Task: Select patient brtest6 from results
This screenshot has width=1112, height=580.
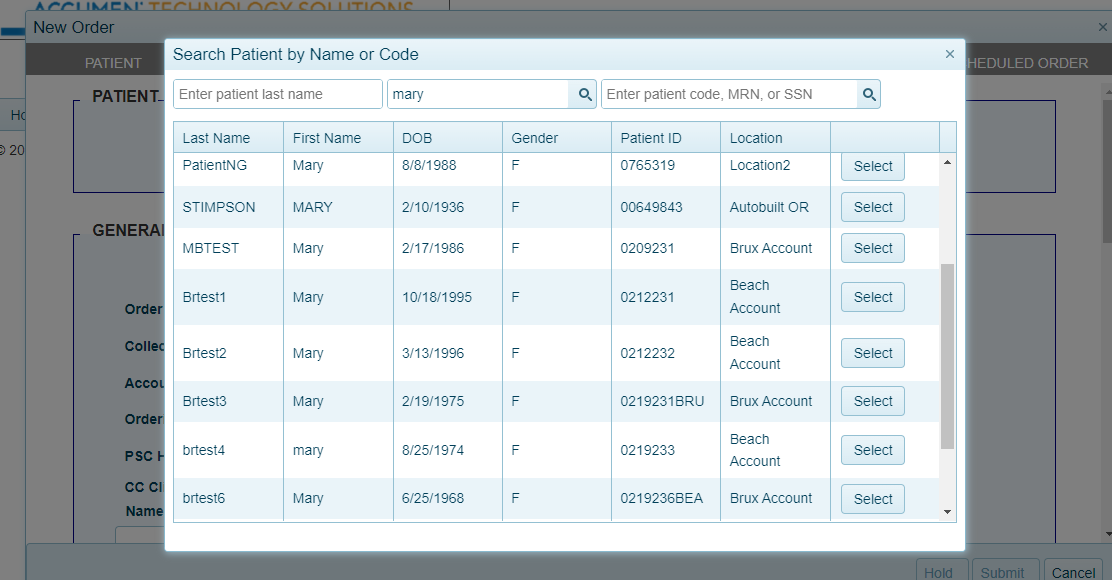Action: point(872,499)
